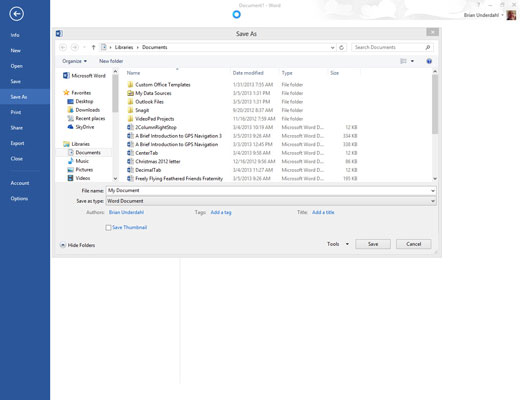Screen dimensions: 520x400
Task: Click the Word icon in Save As title bar
Action: (59, 33)
